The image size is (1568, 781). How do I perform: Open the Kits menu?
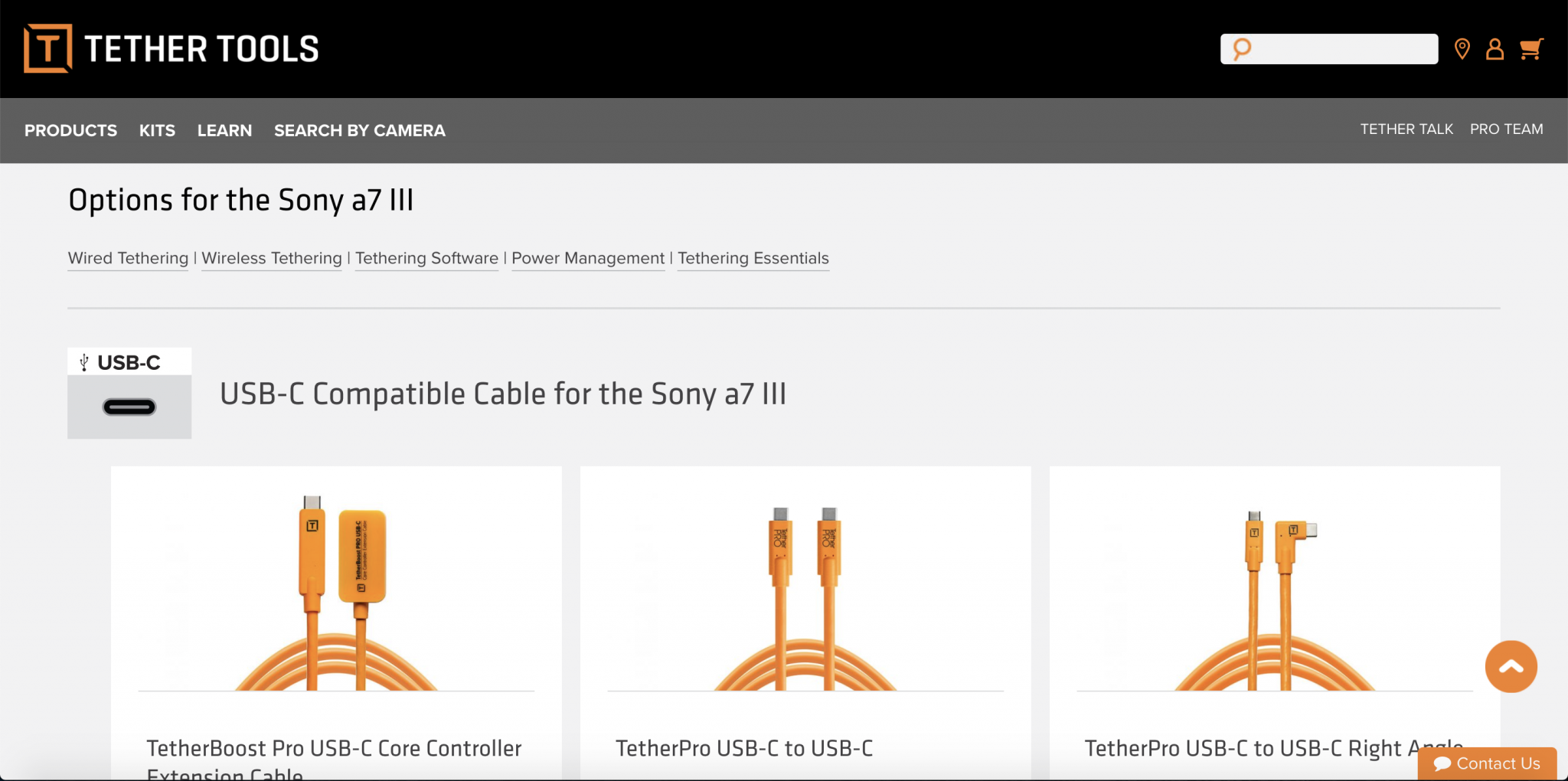157,130
